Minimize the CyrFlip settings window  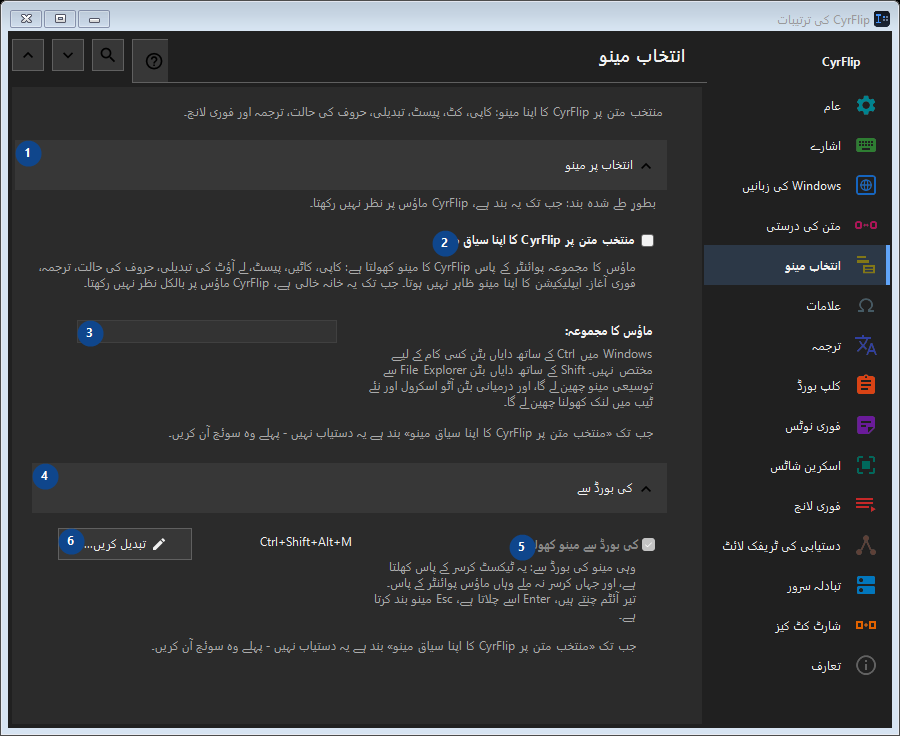(94, 19)
